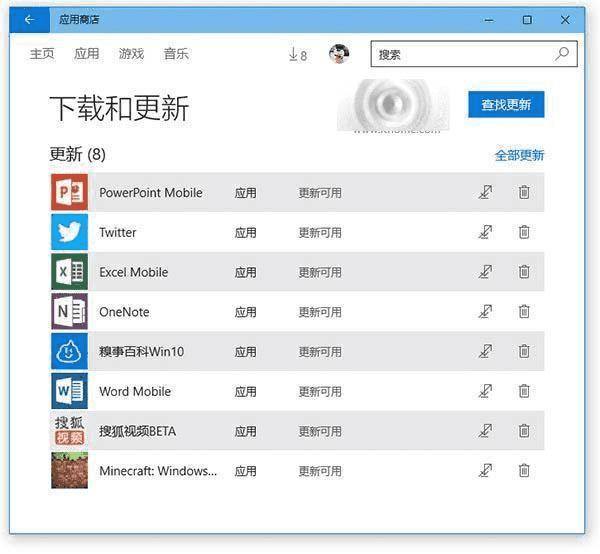
Task: Click the Twitter app icon
Action: tap(70, 232)
